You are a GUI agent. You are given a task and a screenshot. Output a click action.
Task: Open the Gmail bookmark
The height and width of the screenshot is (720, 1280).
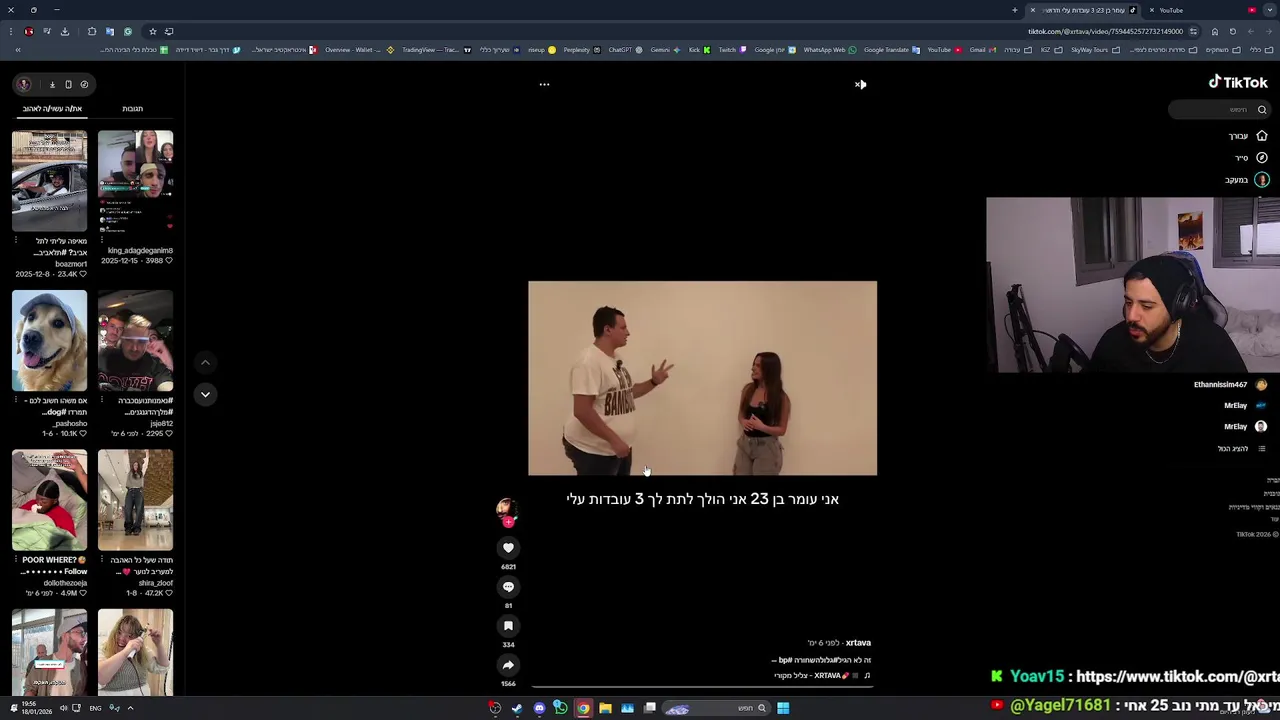coord(984,50)
